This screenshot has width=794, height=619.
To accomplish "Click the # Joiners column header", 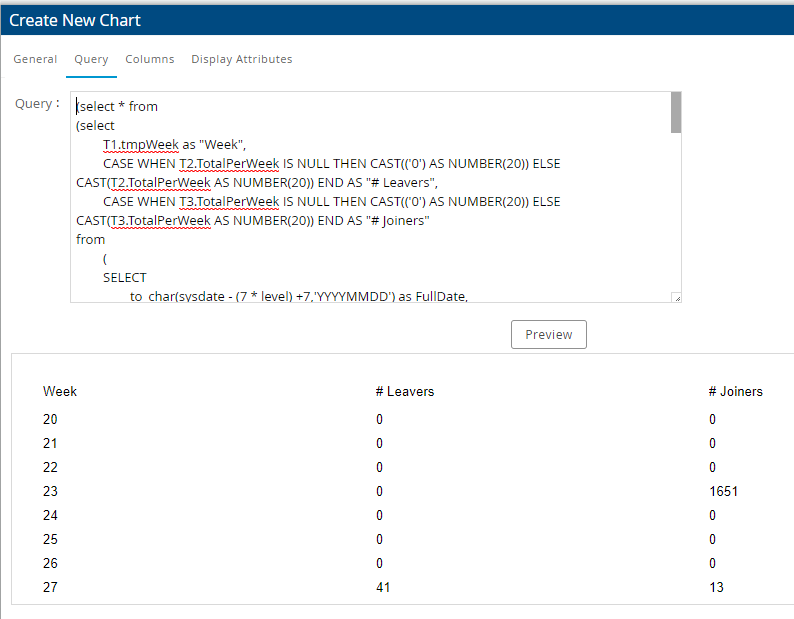I will [735, 391].
